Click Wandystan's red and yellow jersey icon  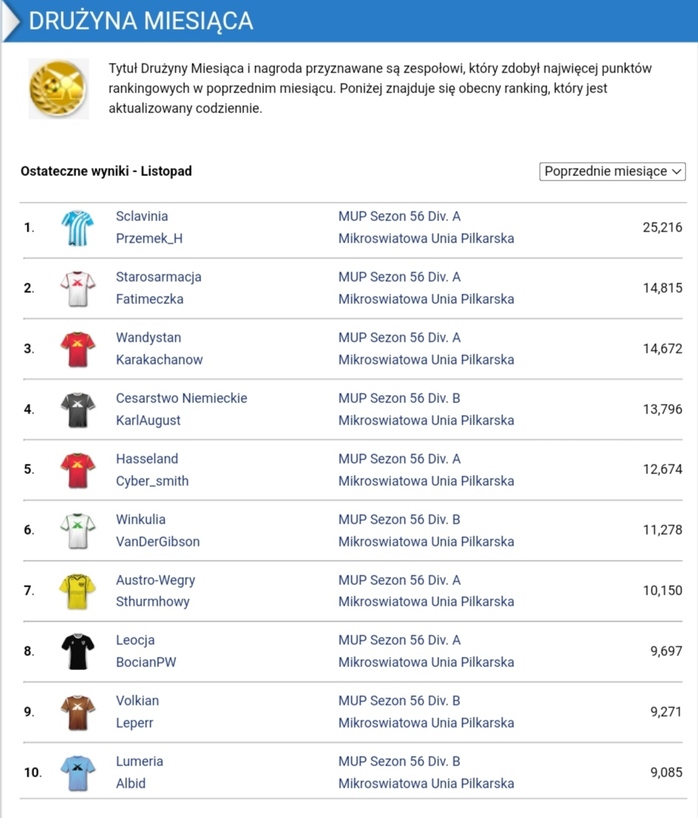[x=77, y=349]
